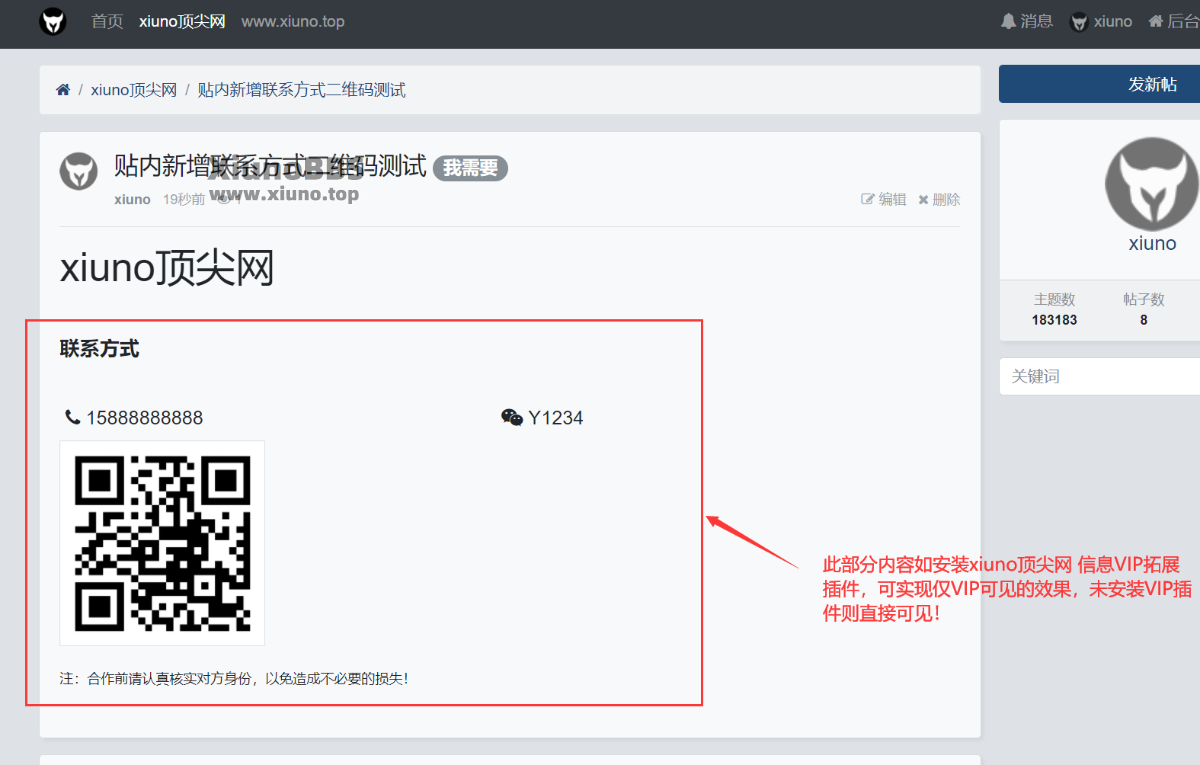Click the phone icon next to 15888888888
Image resolution: width=1200 pixels, height=765 pixels.
pyautogui.click(x=72, y=417)
